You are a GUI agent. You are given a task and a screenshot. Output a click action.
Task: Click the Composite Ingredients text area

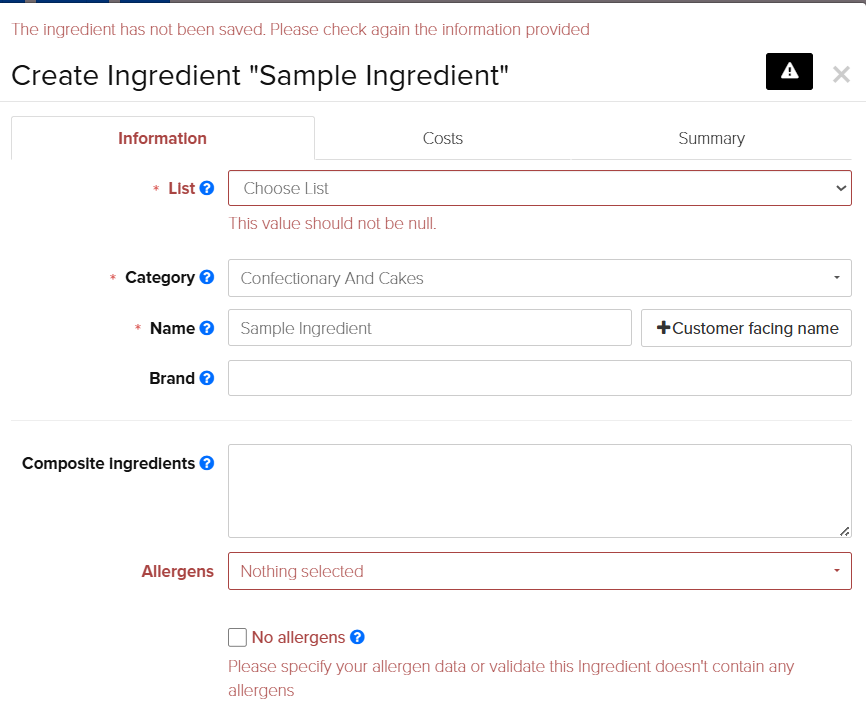click(x=540, y=489)
